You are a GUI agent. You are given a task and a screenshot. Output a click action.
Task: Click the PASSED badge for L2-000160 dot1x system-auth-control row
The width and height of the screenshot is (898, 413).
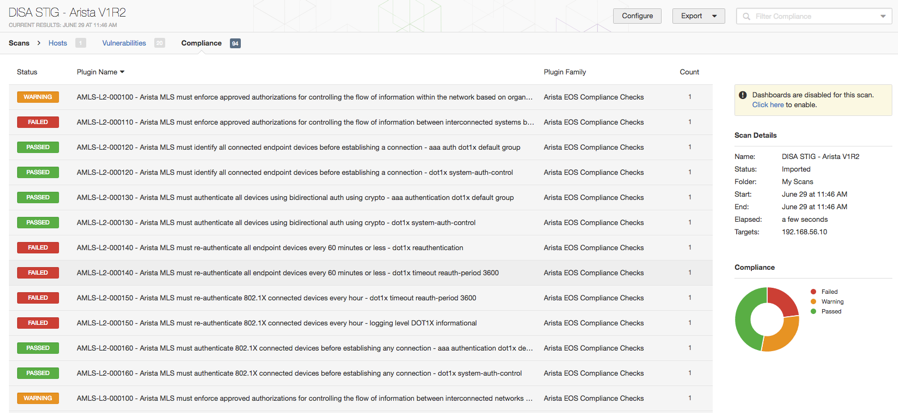point(38,373)
